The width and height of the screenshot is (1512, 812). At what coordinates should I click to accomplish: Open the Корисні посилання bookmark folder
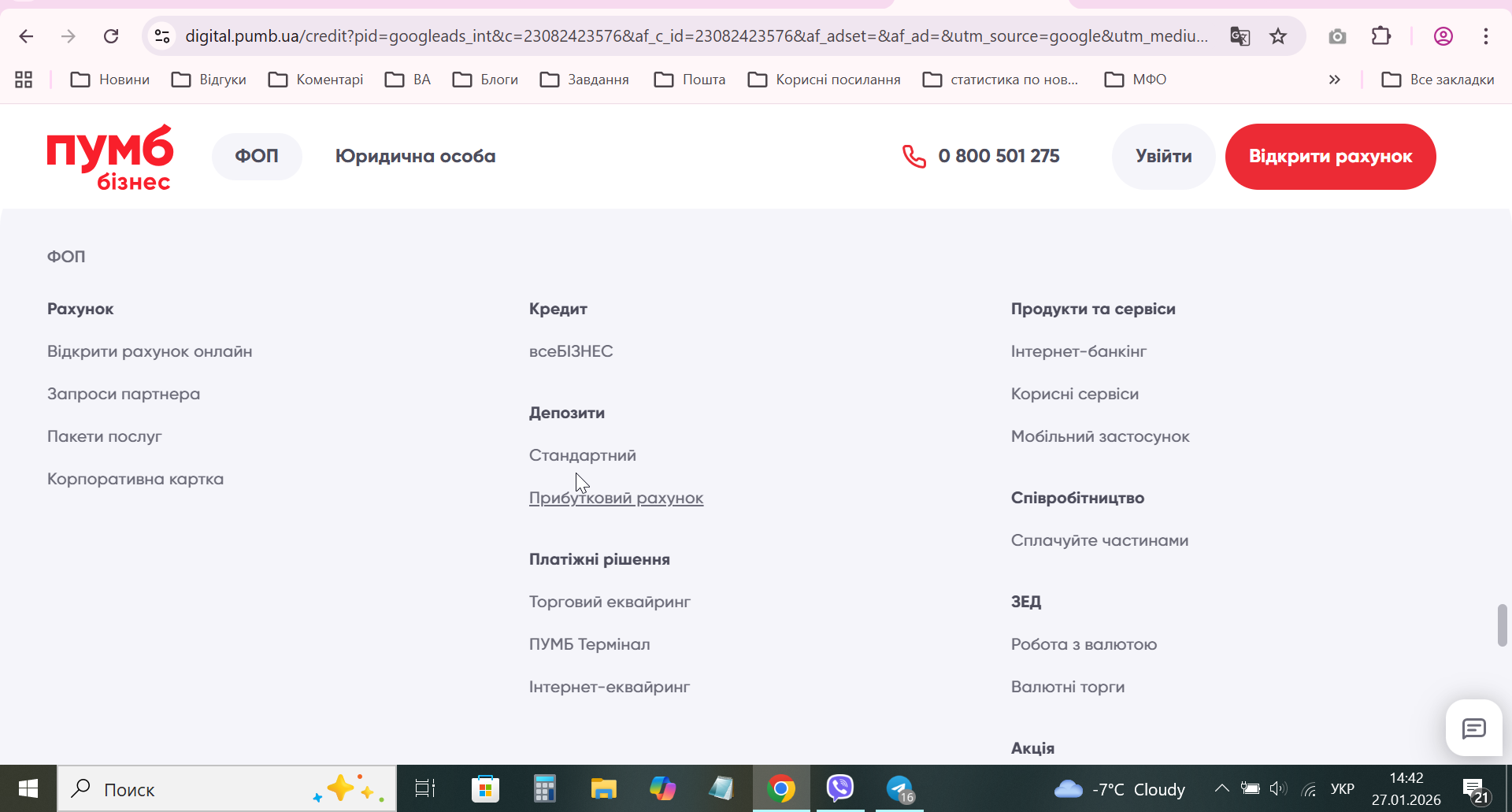coord(824,80)
